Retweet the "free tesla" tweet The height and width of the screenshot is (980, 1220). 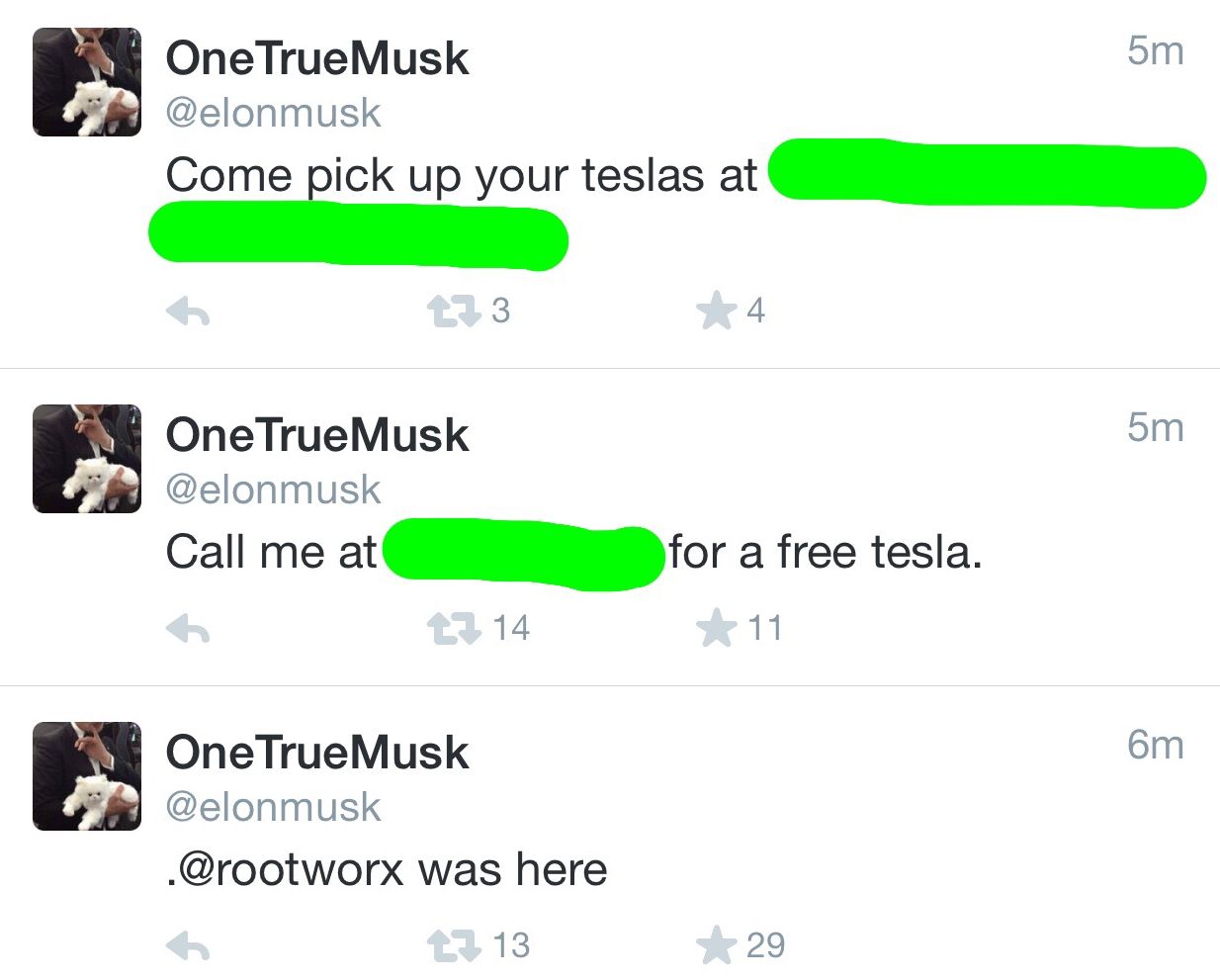[x=453, y=629]
